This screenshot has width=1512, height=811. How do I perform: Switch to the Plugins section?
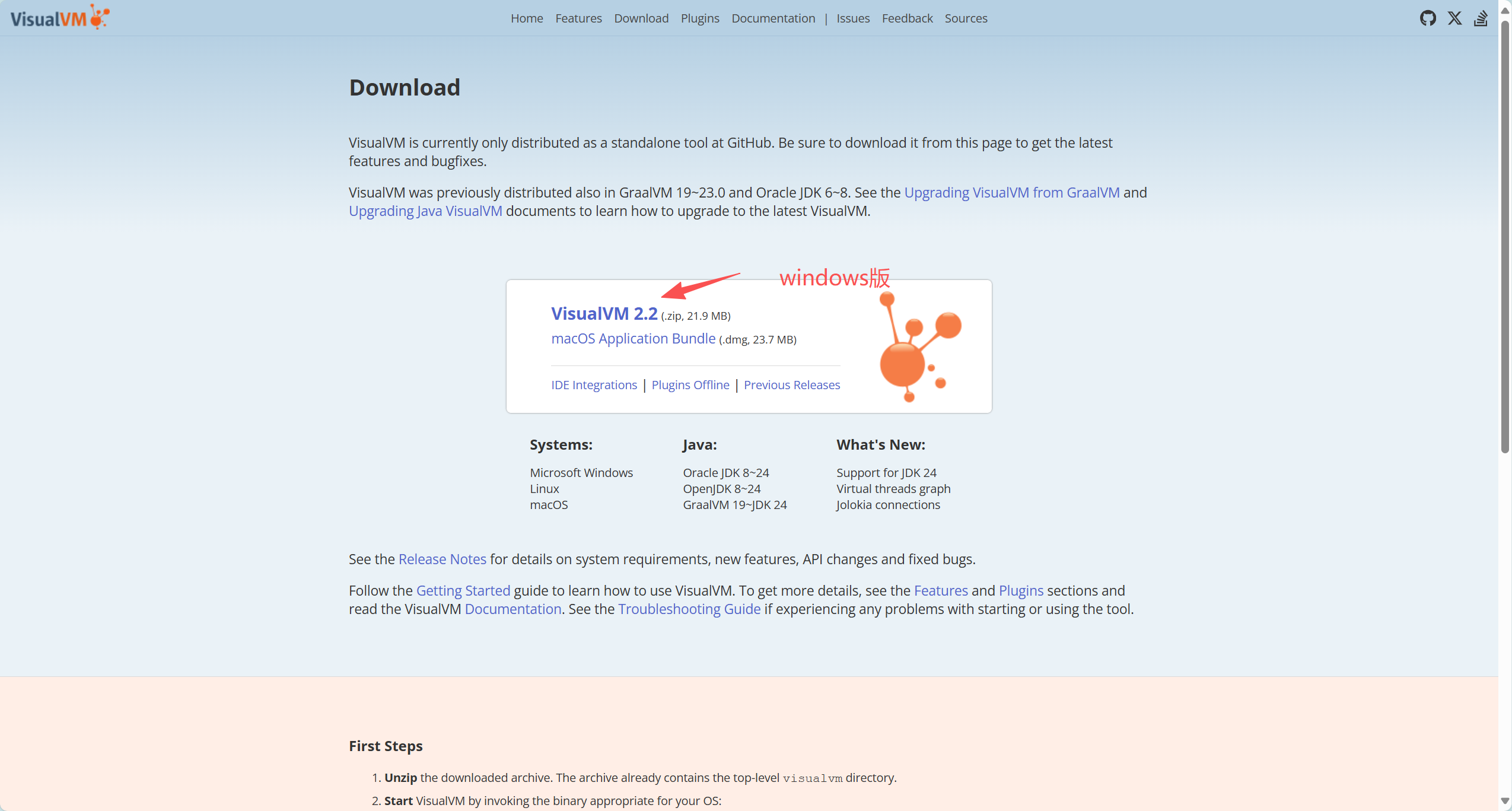click(699, 18)
